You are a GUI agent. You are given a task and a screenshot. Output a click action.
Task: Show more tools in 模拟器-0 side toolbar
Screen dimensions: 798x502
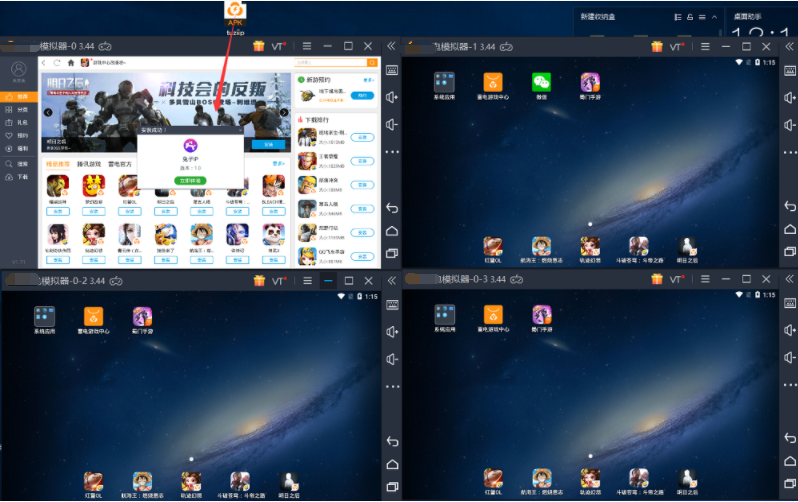pos(392,152)
